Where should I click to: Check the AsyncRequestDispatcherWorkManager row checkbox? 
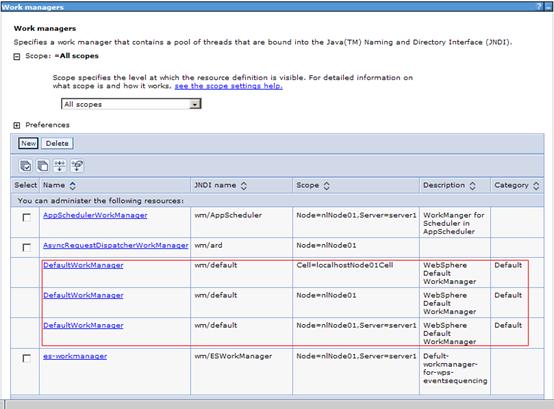pyautogui.click(x=26, y=247)
